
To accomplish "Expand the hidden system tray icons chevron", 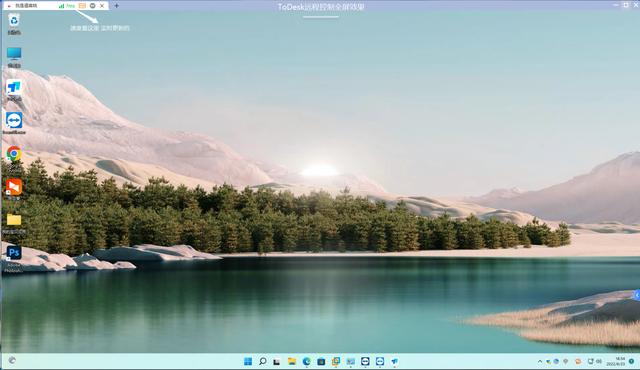I will (x=540, y=361).
